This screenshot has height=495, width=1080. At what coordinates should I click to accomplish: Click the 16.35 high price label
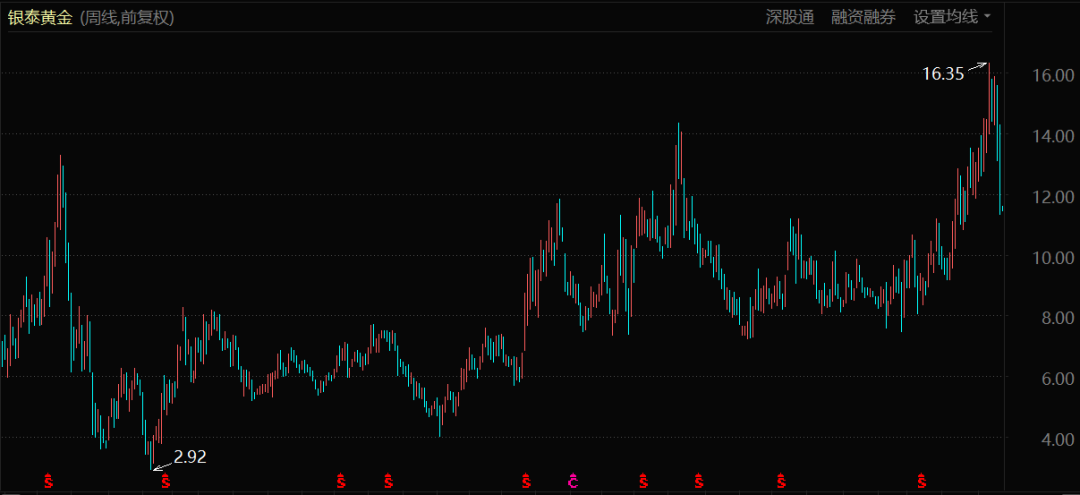[x=942, y=73]
